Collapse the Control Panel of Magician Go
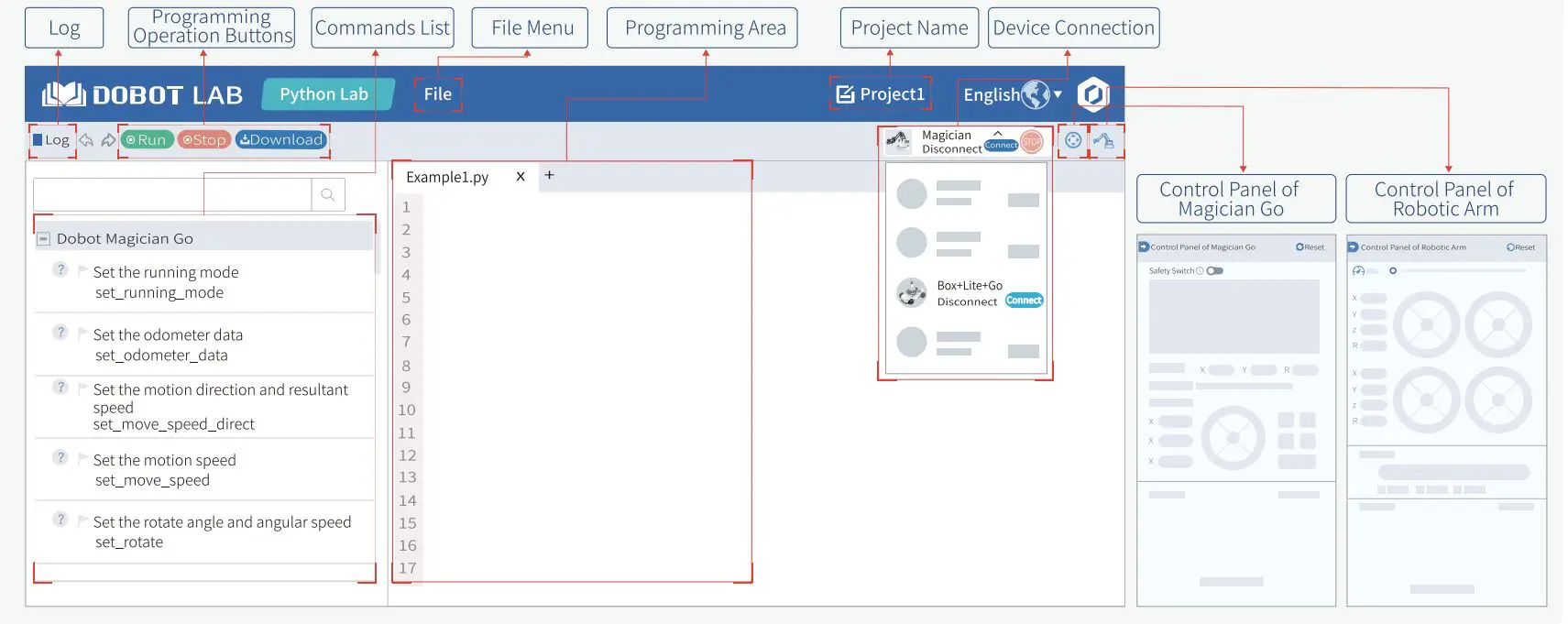Viewport: 1568px width, 624px height. 1144,246
